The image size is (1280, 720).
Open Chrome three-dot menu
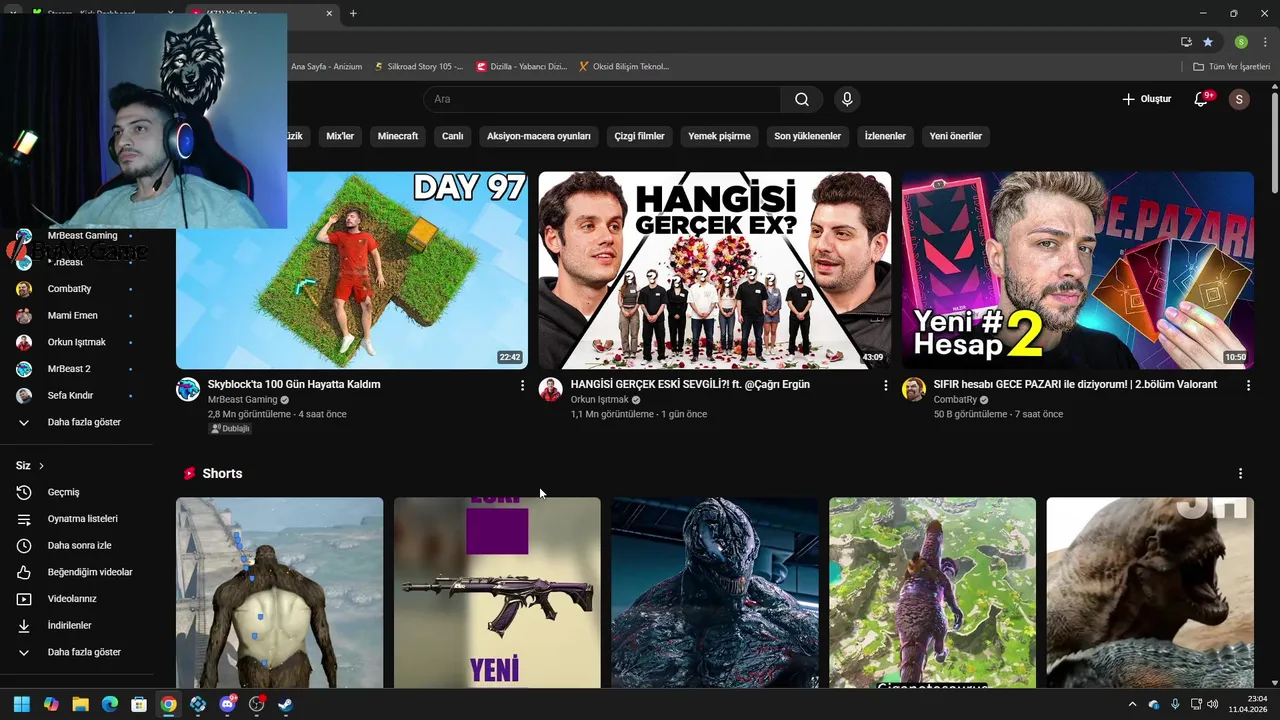pos(1265,42)
